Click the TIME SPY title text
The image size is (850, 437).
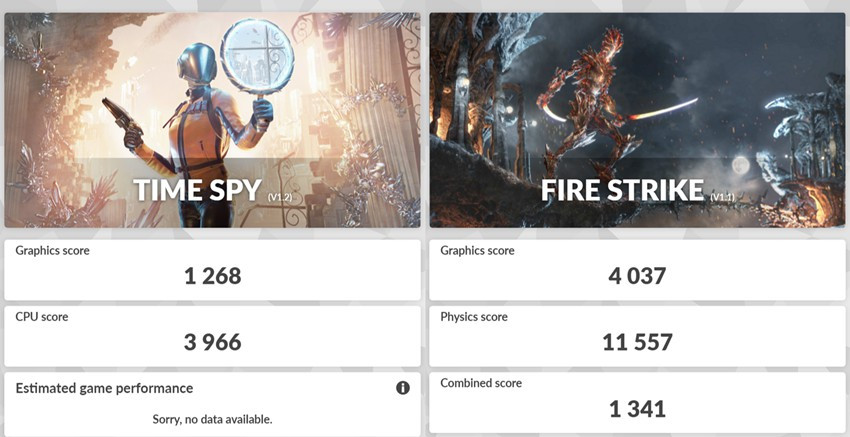coord(197,190)
